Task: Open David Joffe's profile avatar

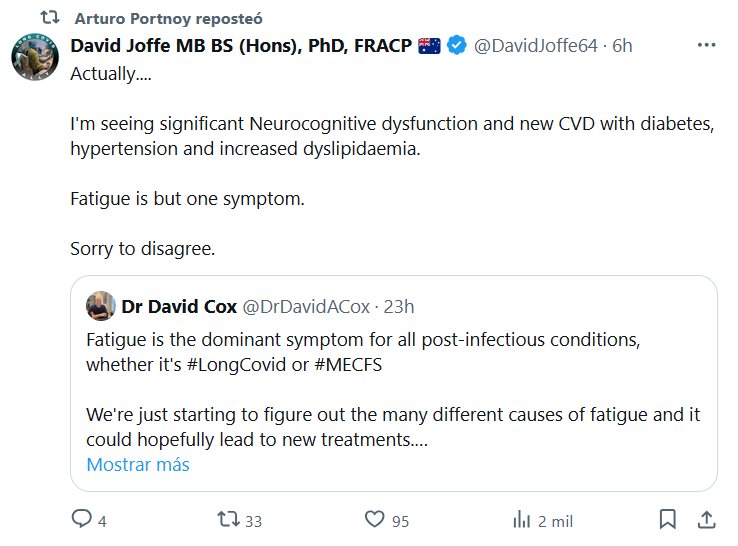Action: [34, 58]
